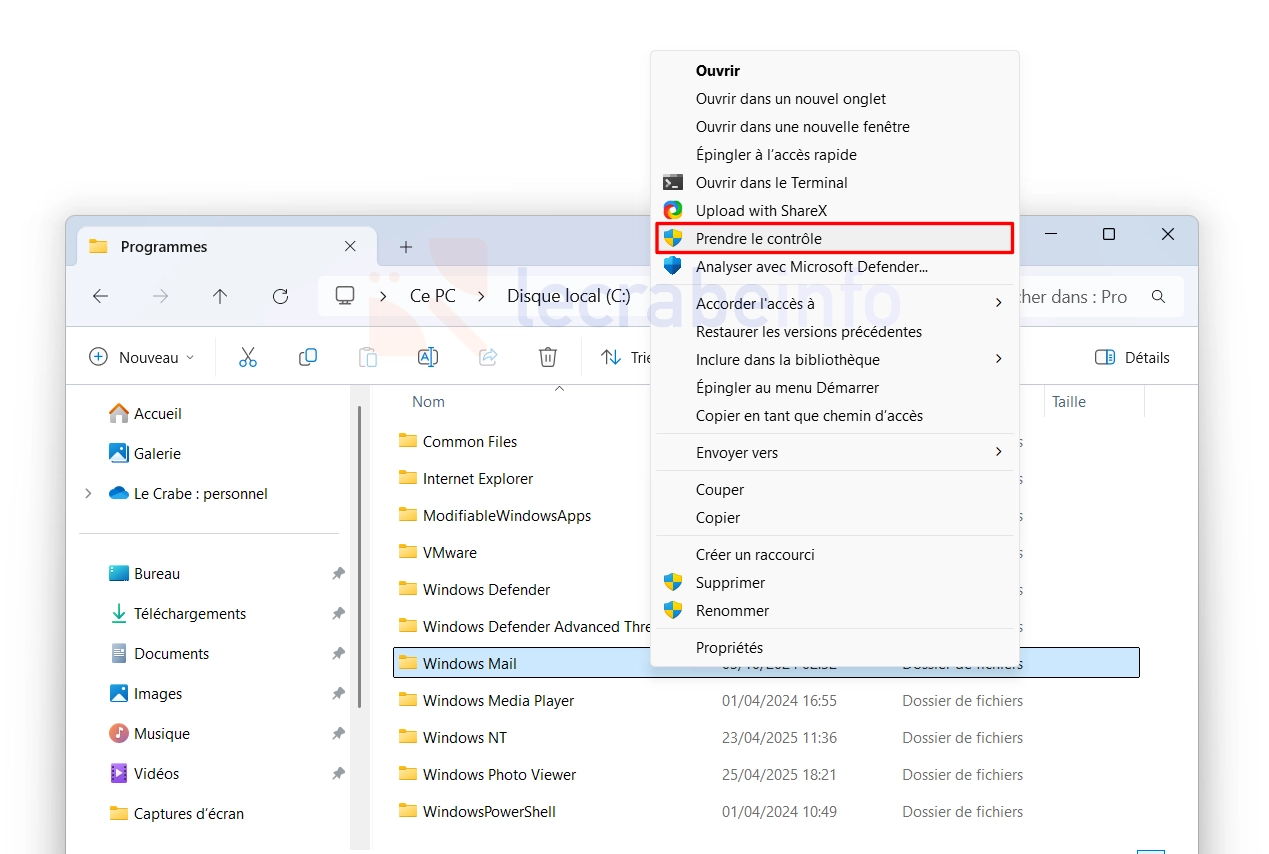Click the Microsoft Defender shield icon

click(673, 267)
